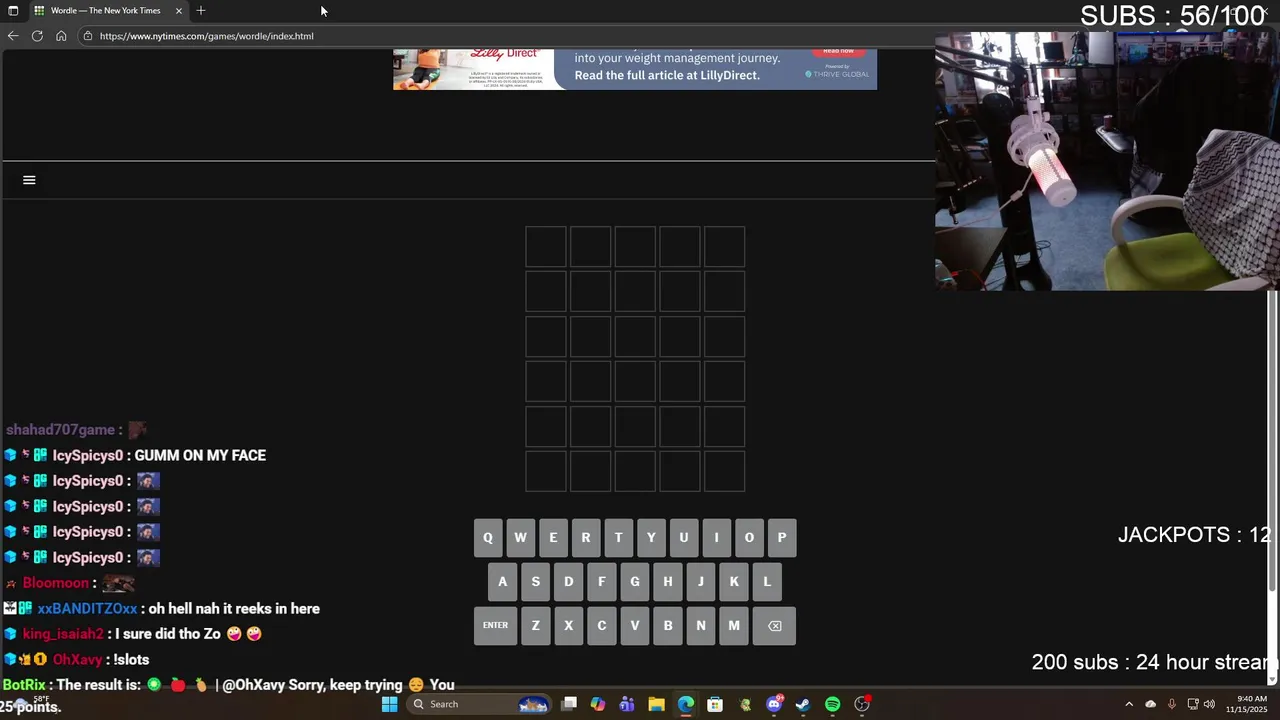Open the Wordle hamburger menu
The width and height of the screenshot is (1280, 720).
29,180
